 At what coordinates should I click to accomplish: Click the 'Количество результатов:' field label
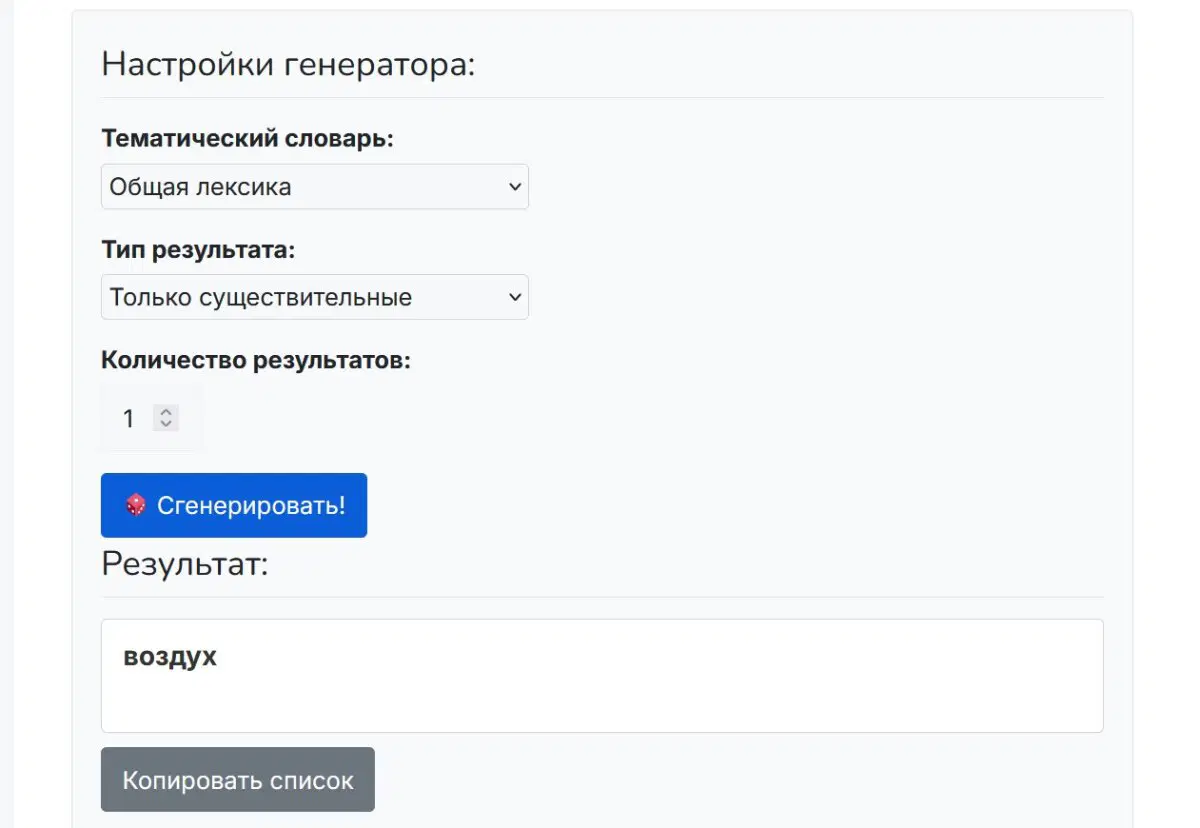255,360
